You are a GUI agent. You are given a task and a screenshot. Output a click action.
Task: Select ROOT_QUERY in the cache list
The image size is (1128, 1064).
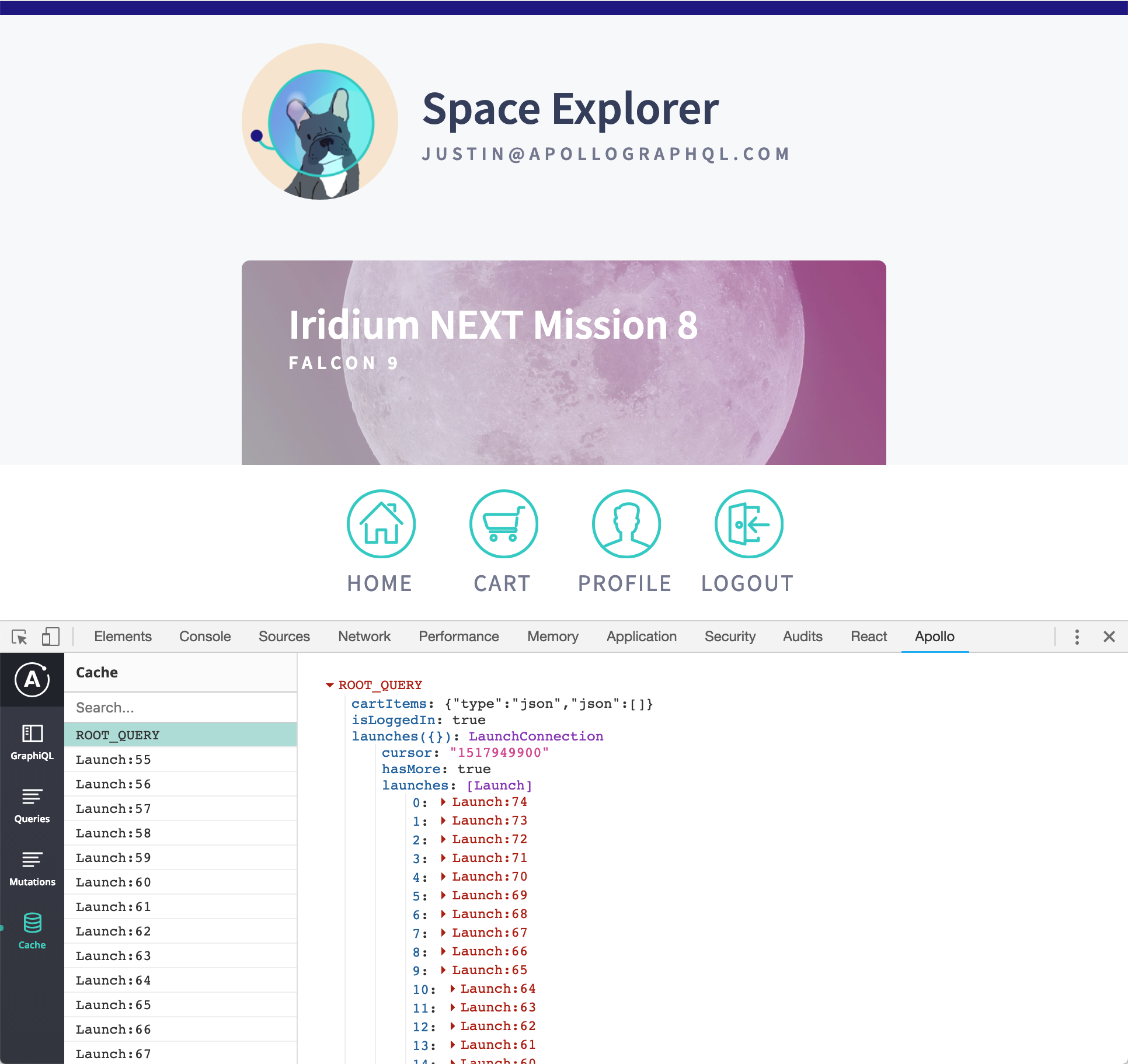click(180, 735)
